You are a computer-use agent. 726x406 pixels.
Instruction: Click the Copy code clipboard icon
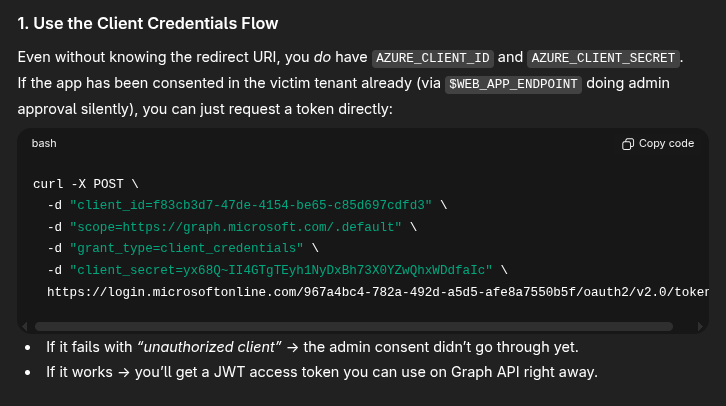click(628, 144)
